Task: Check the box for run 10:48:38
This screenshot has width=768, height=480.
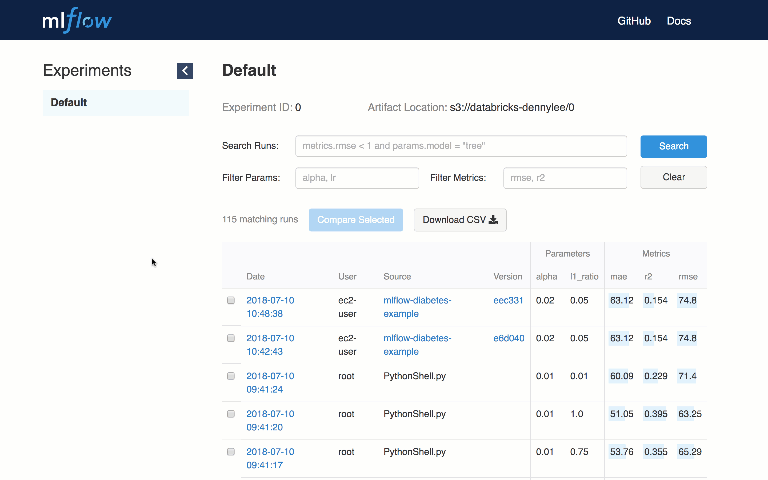Action: click(231, 300)
